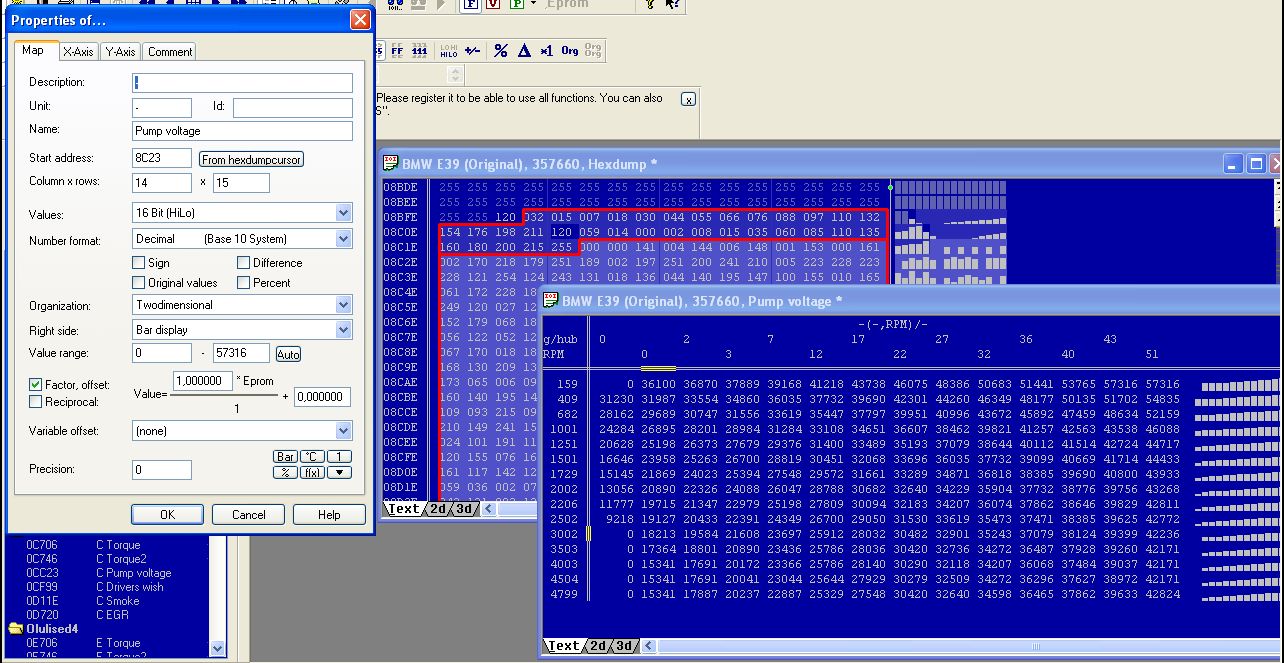The width and height of the screenshot is (1284, 663).
Task: Click the Bar unit preset button
Action: click(x=285, y=457)
